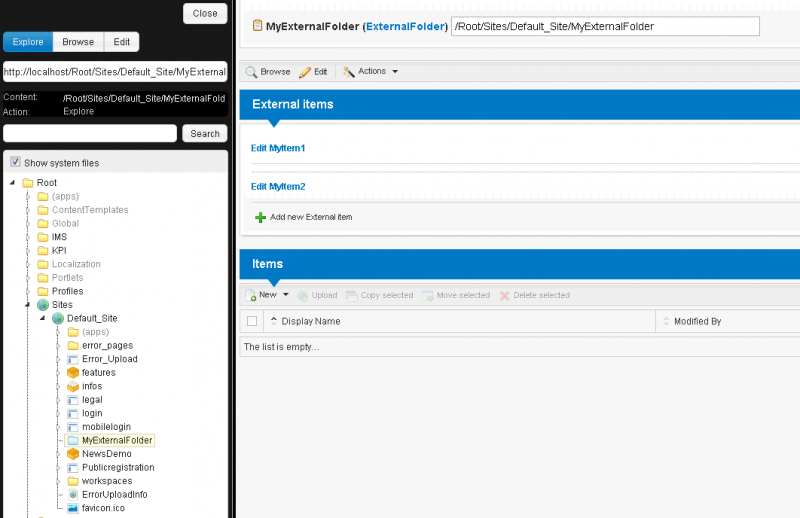Click the infos box icon
Screen dimensions: 800x518
pyautogui.click(x=73, y=386)
